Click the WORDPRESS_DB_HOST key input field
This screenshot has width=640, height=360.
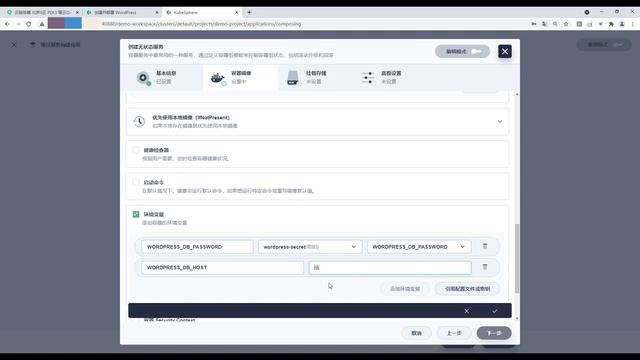[x=222, y=268]
